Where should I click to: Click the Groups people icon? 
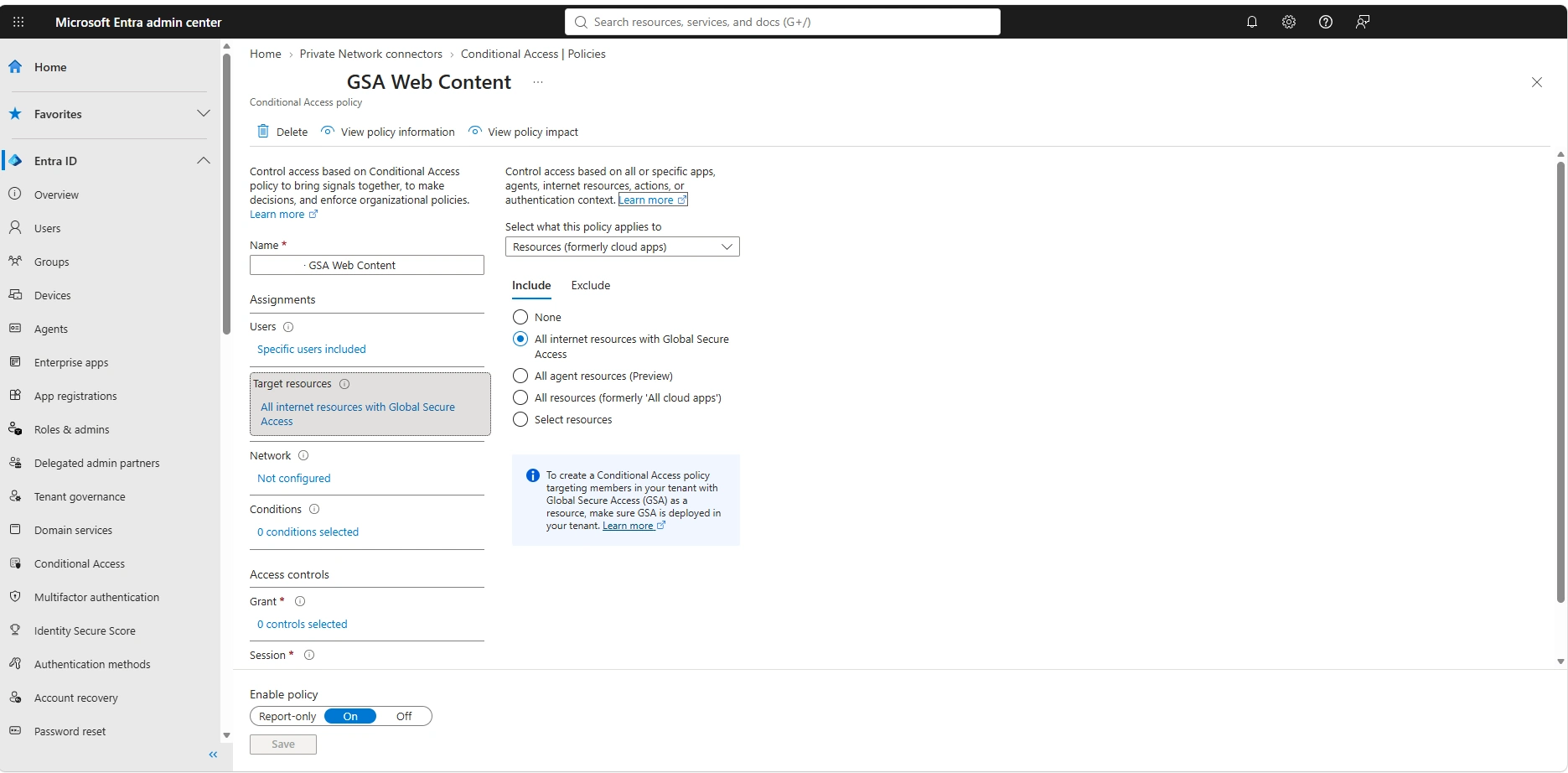(x=15, y=261)
